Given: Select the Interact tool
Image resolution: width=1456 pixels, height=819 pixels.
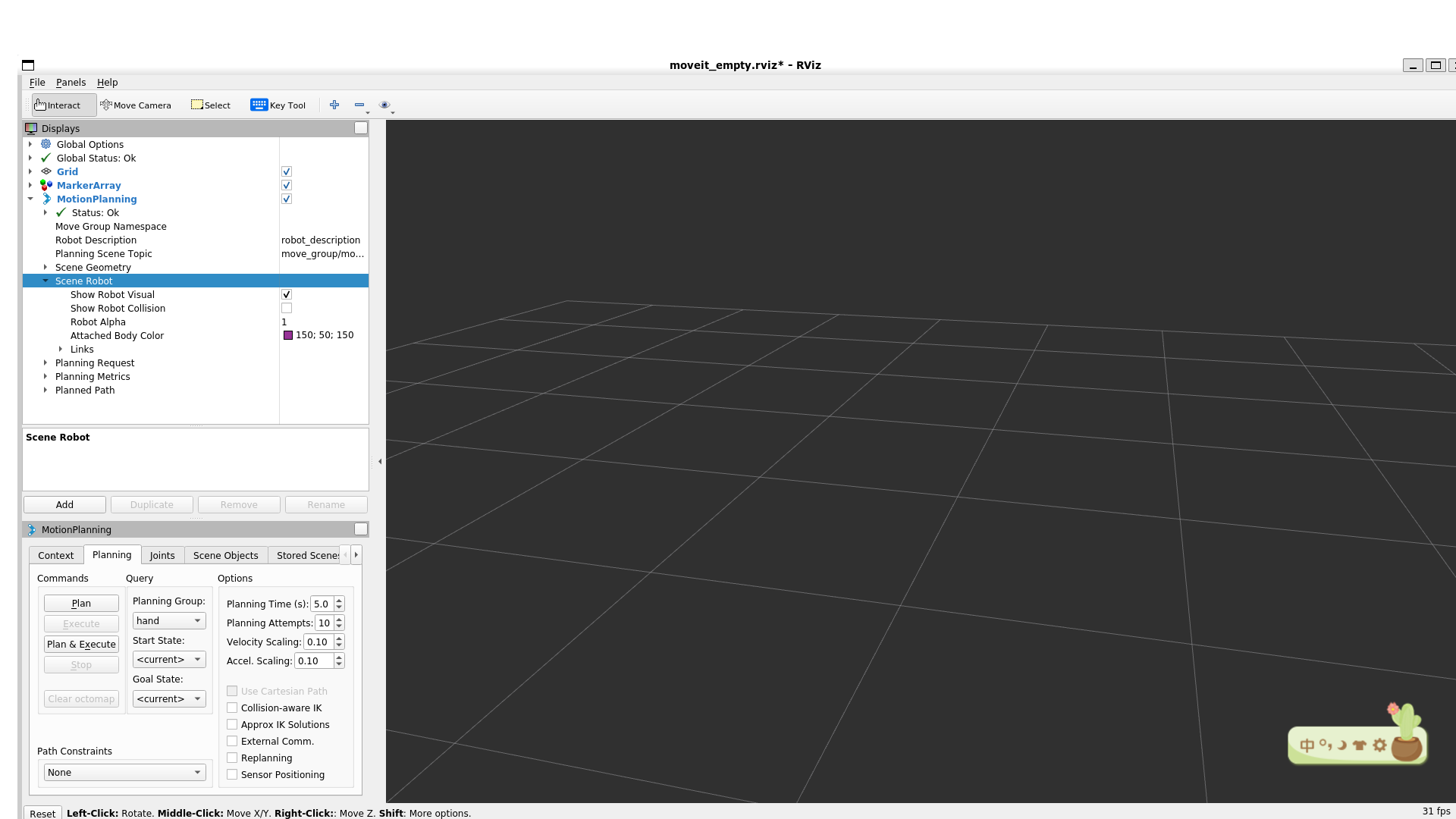Looking at the screenshot, I should 64,105.
